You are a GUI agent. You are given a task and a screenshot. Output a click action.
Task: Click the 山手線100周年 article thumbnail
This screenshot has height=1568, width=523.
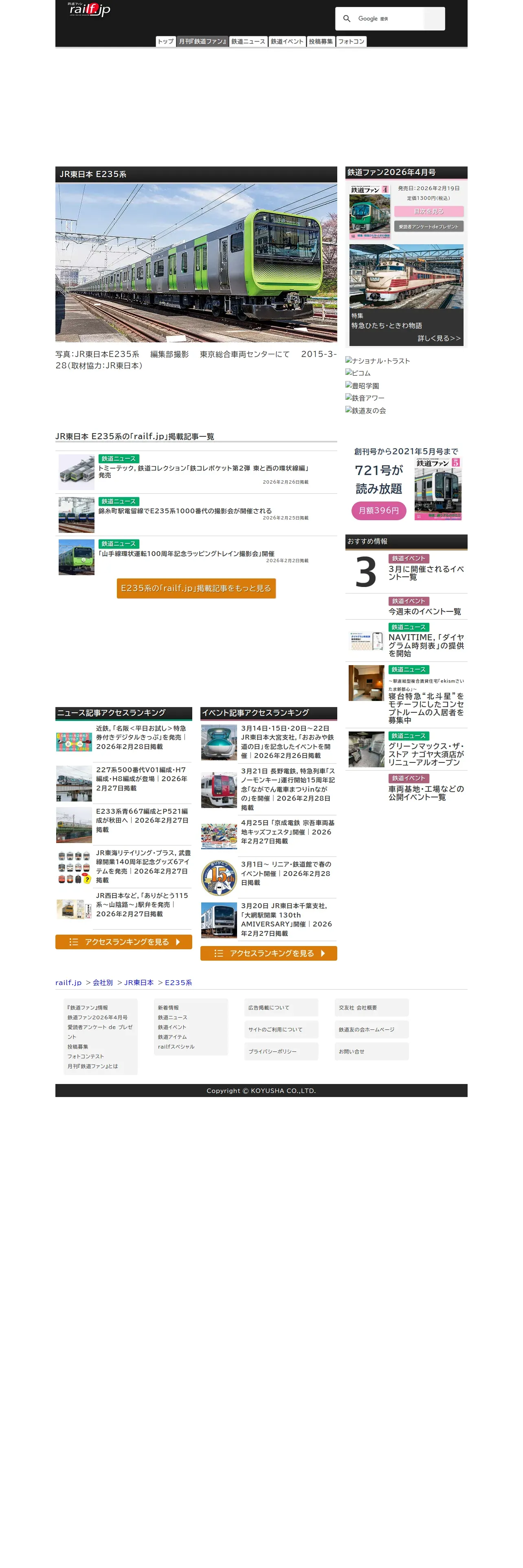point(76,557)
